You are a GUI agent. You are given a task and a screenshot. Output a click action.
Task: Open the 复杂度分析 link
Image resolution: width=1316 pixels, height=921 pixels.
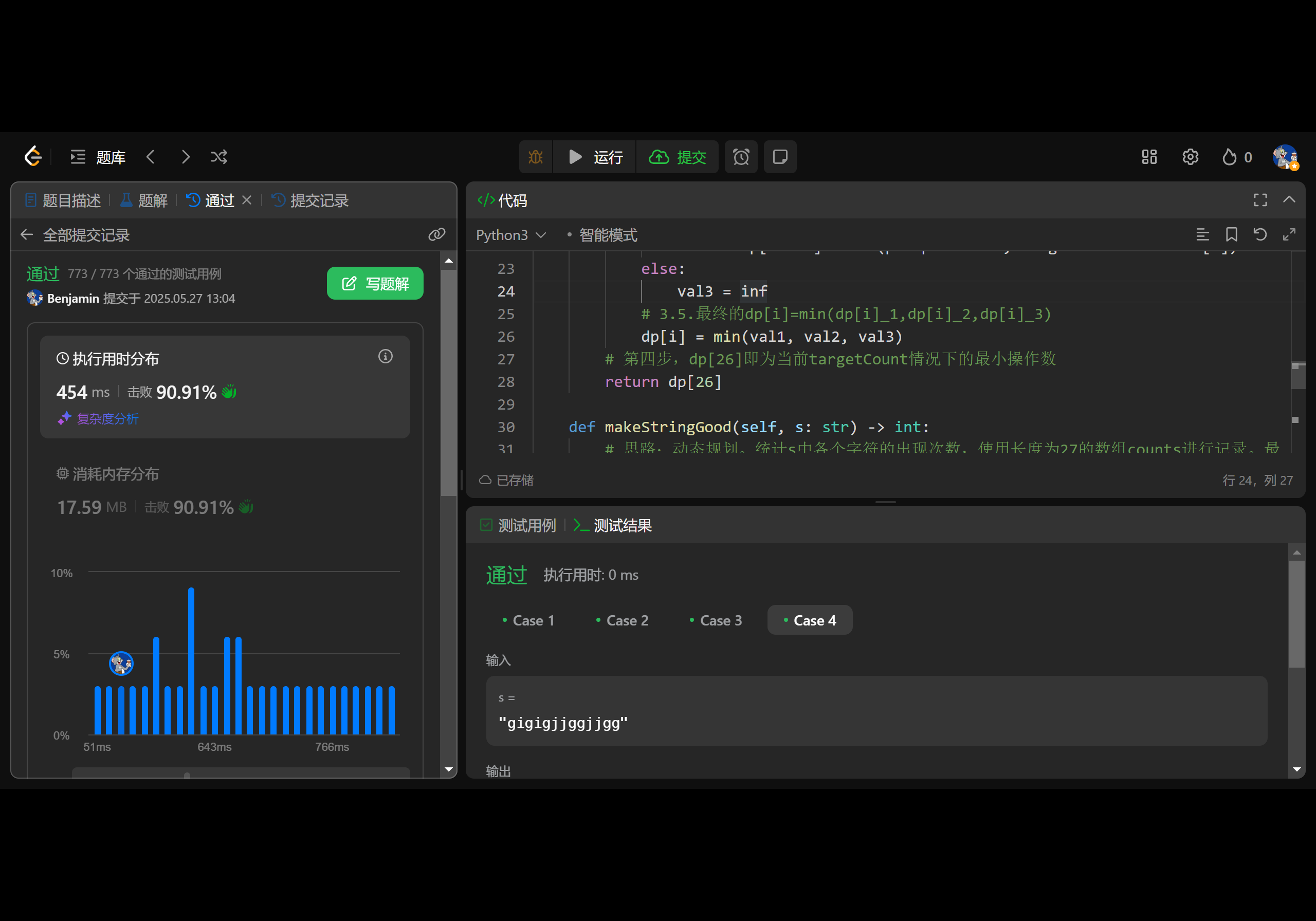[x=106, y=418]
